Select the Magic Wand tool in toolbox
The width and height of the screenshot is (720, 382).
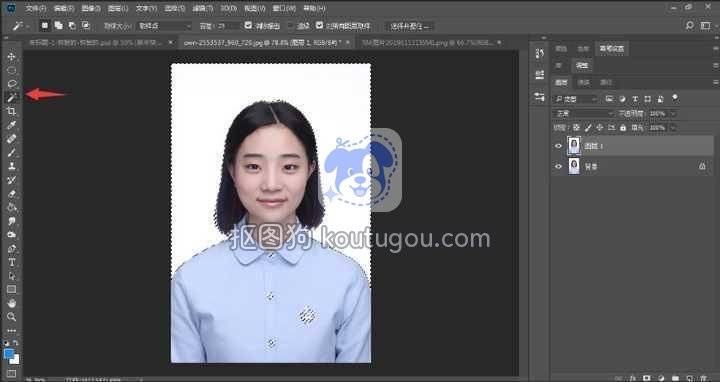(11, 97)
